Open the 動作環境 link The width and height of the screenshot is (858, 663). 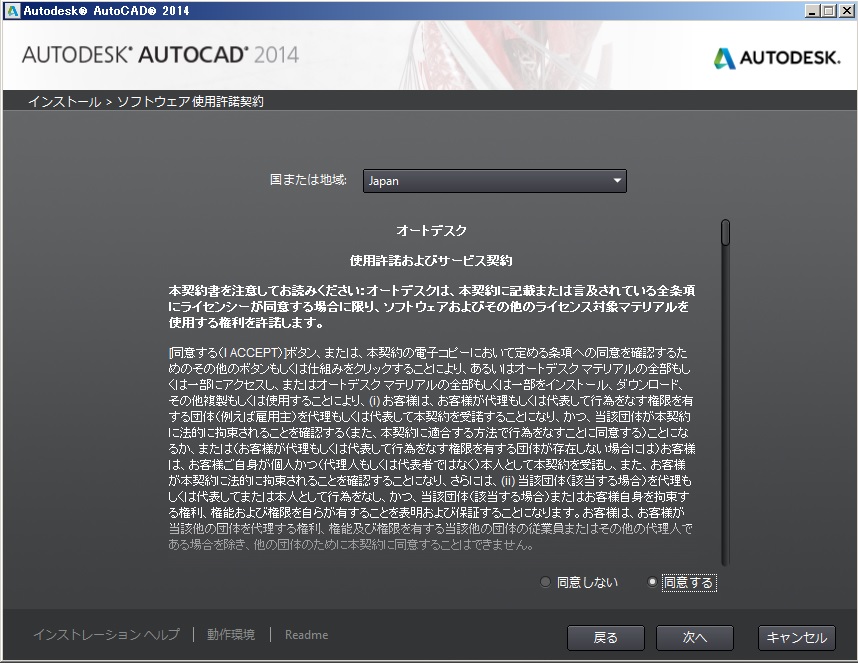coord(231,635)
